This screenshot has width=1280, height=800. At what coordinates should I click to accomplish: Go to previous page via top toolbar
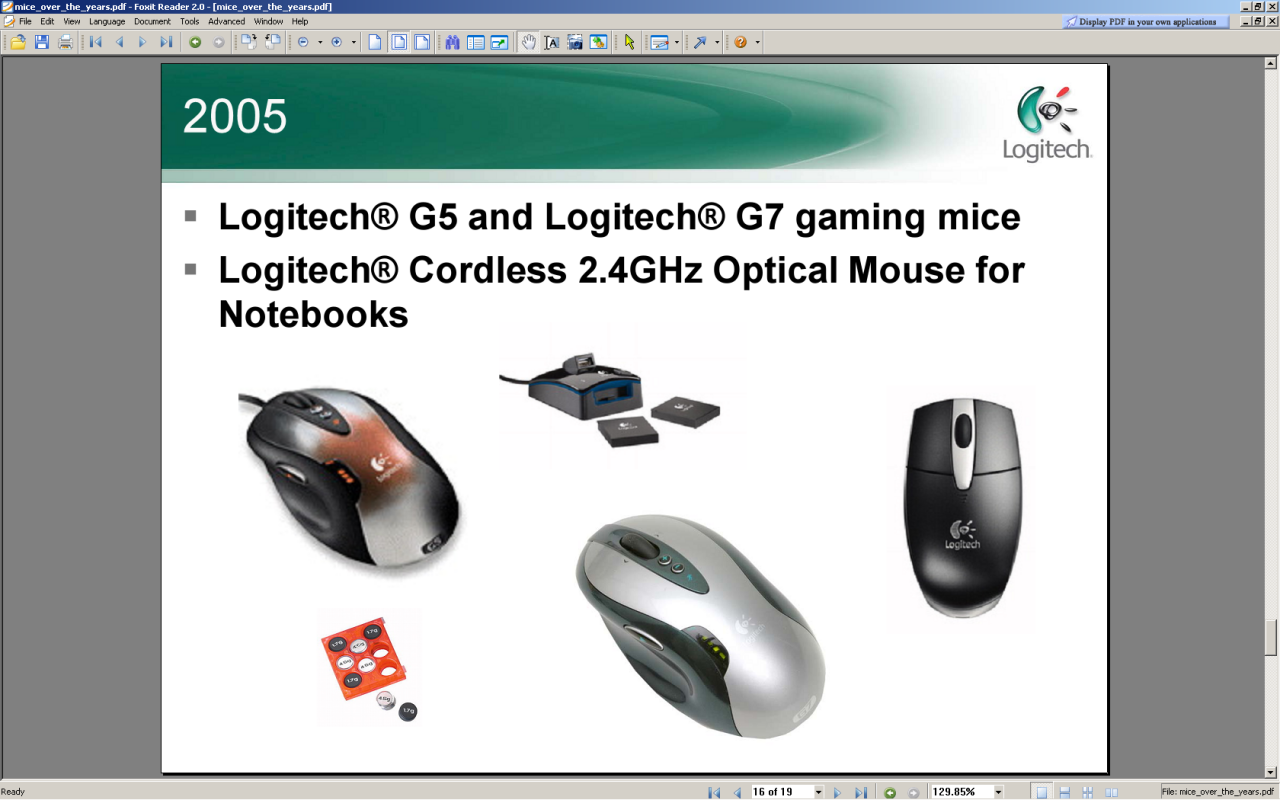[119, 42]
